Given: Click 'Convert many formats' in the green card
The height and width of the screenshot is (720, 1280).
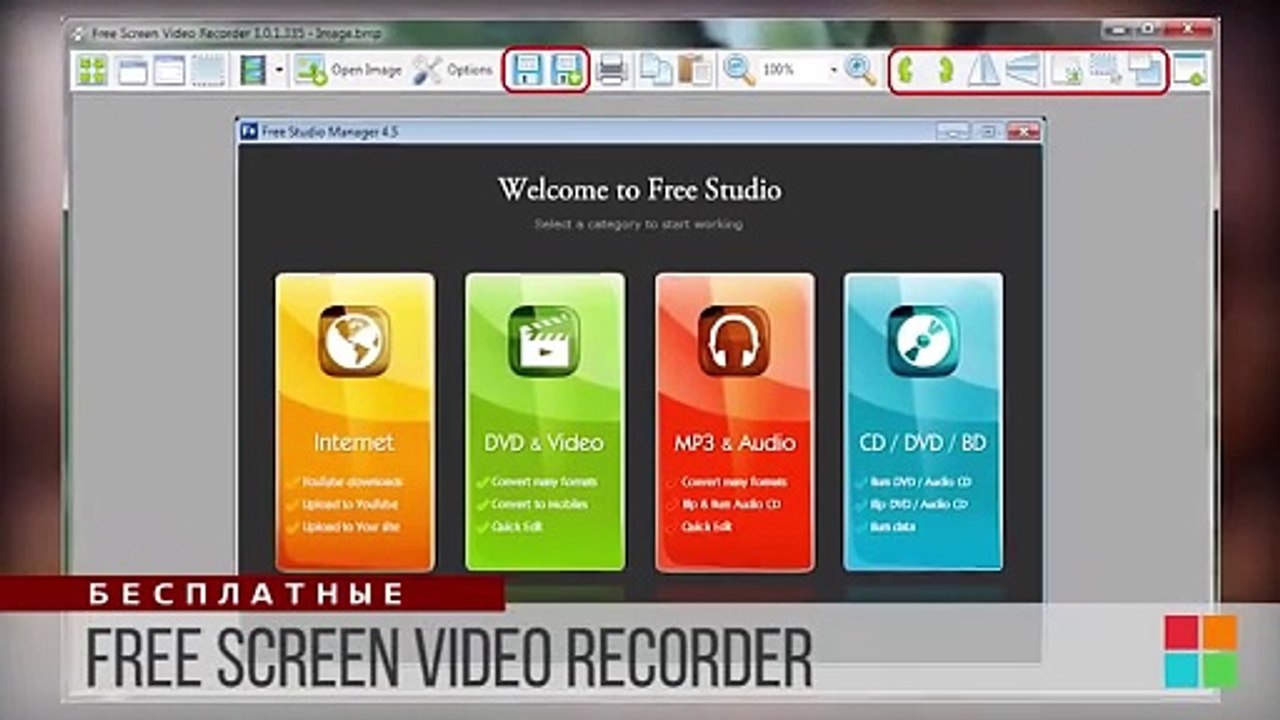Looking at the screenshot, I should coord(544,482).
